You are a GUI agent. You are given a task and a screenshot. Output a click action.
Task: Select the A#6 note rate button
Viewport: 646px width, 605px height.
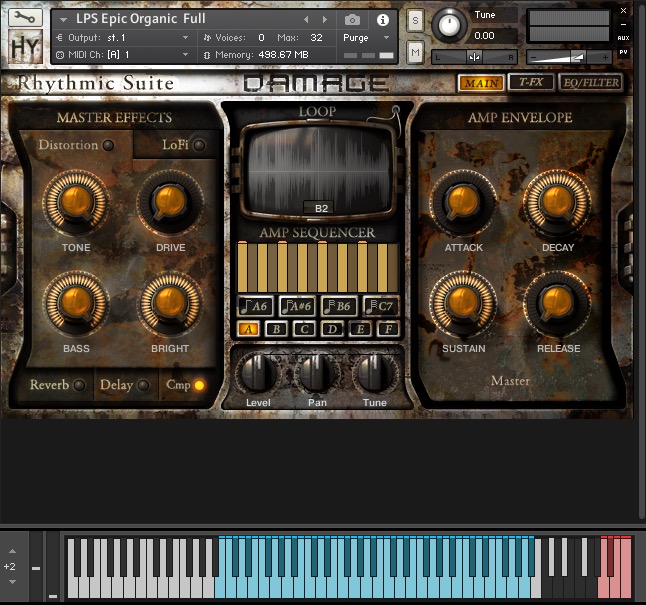[x=297, y=306]
